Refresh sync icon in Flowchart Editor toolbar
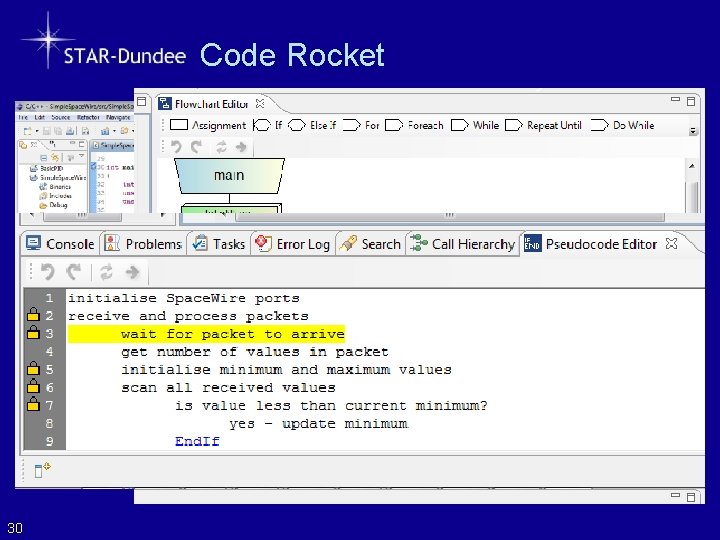This screenshot has height=540, width=720. 221,147
